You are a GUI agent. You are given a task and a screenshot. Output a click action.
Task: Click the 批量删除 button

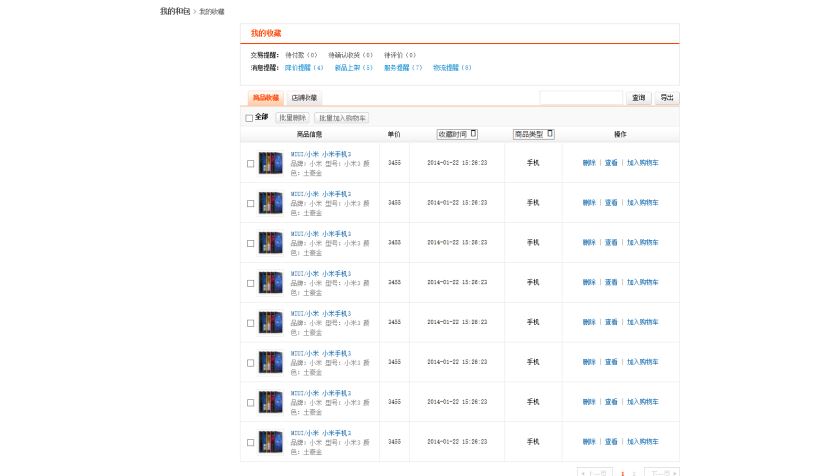coord(292,118)
